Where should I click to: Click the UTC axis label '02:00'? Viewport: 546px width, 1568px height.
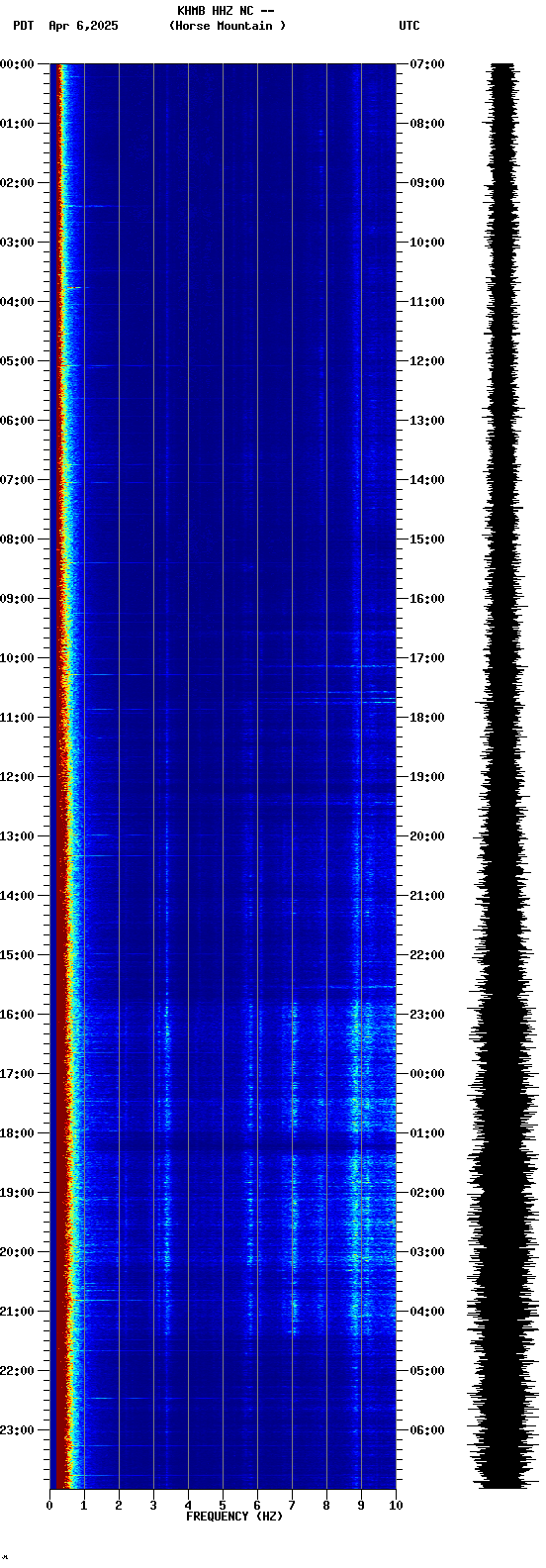[427, 1193]
